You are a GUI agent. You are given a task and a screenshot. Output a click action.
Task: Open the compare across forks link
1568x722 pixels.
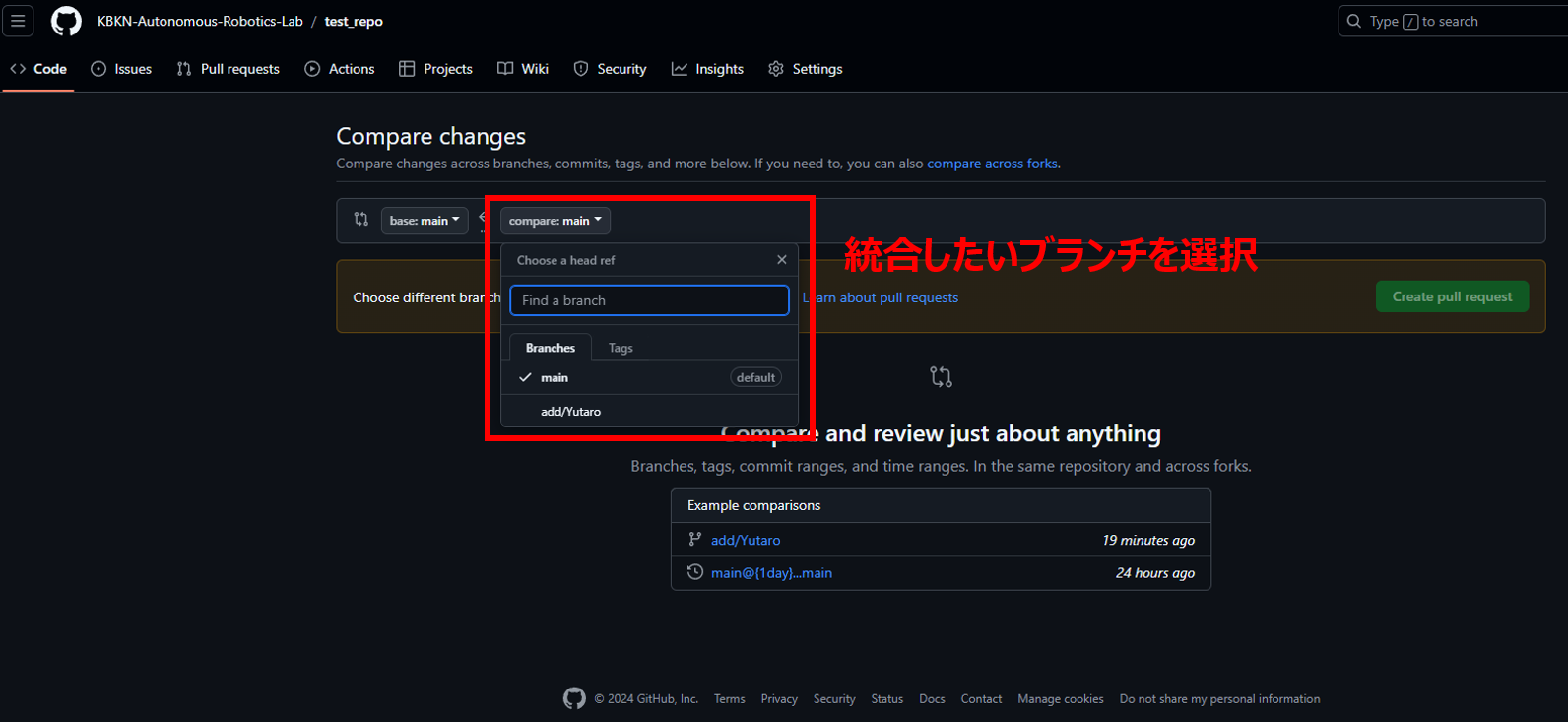[992, 164]
